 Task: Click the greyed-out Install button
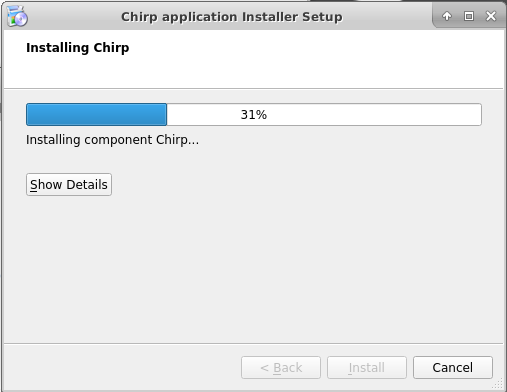pos(367,367)
